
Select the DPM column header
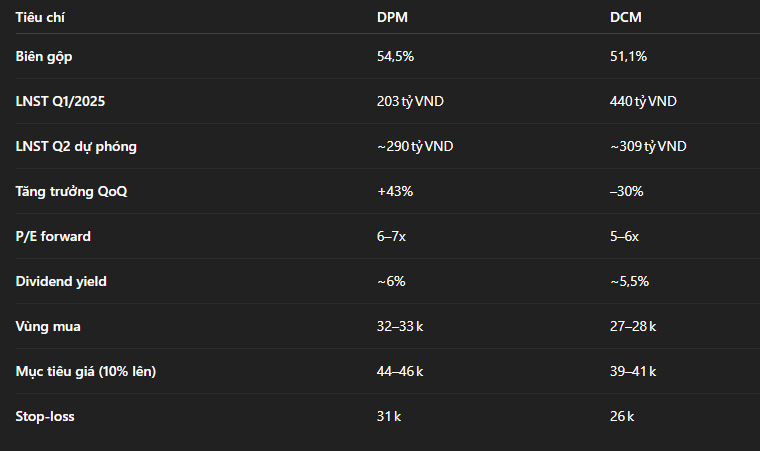coord(392,17)
